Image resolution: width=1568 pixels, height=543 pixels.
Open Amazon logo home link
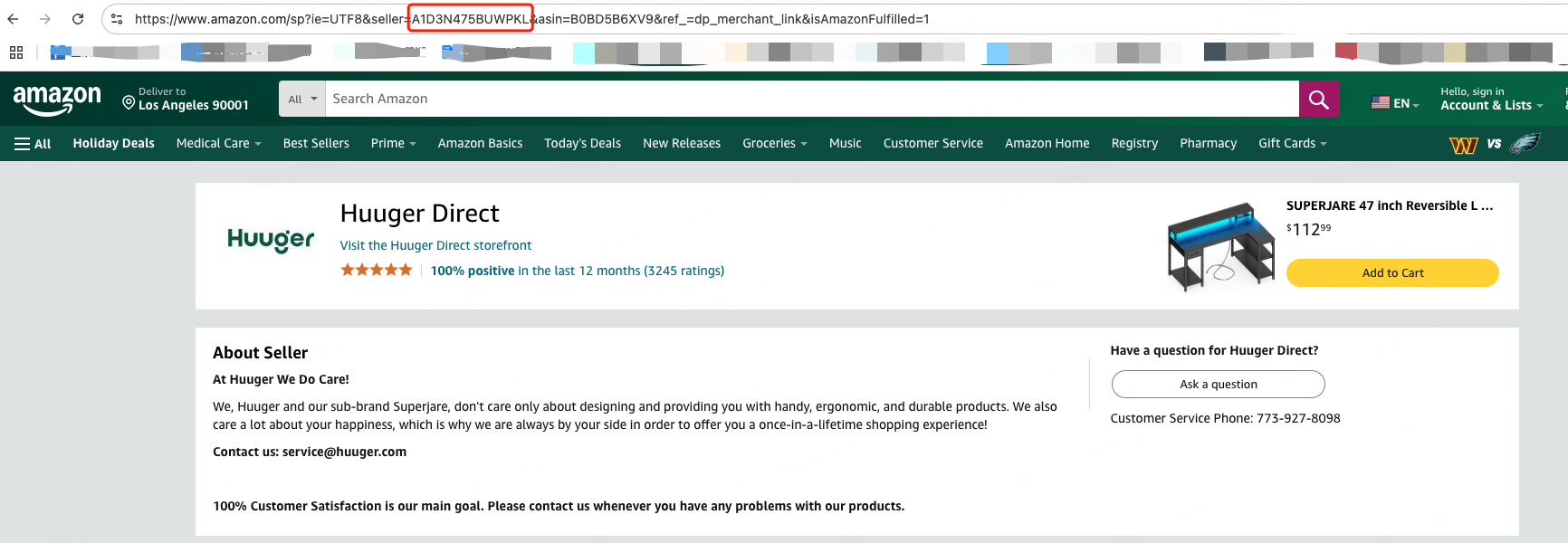point(57,100)
